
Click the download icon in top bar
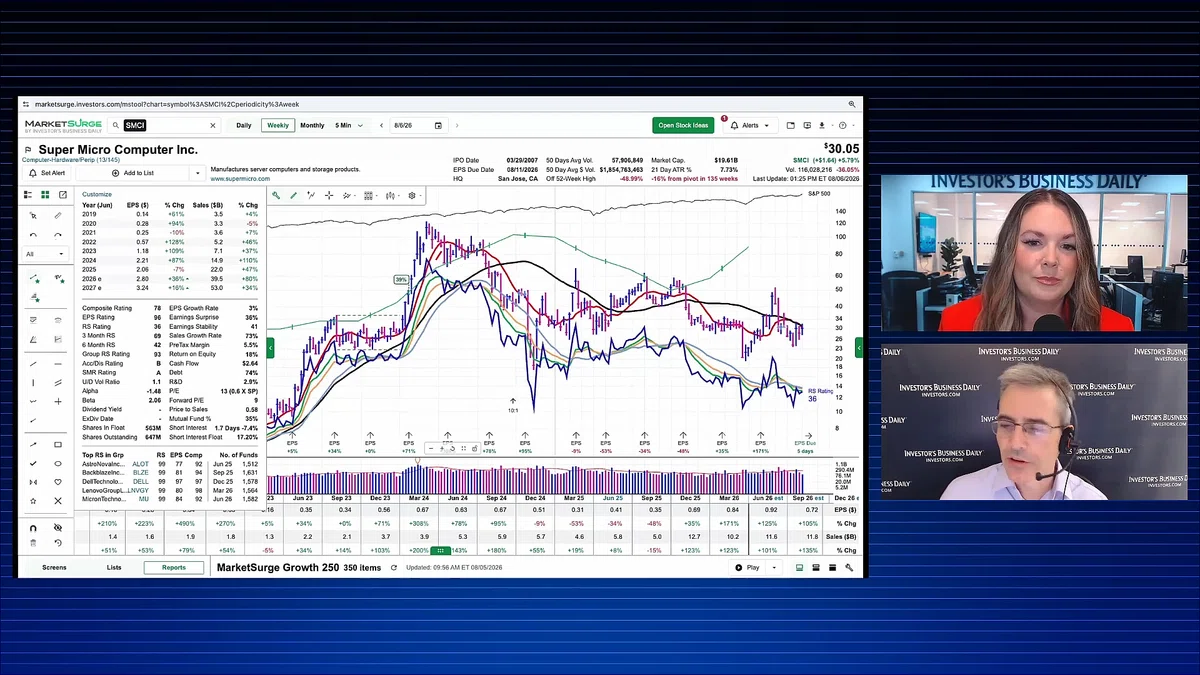(x=821, y=126)
